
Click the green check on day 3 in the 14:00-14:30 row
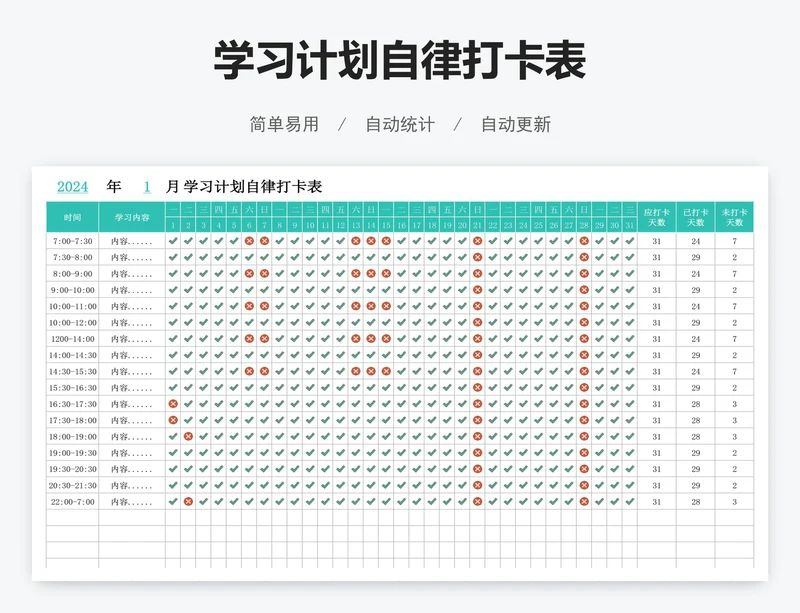click(204, 355)
